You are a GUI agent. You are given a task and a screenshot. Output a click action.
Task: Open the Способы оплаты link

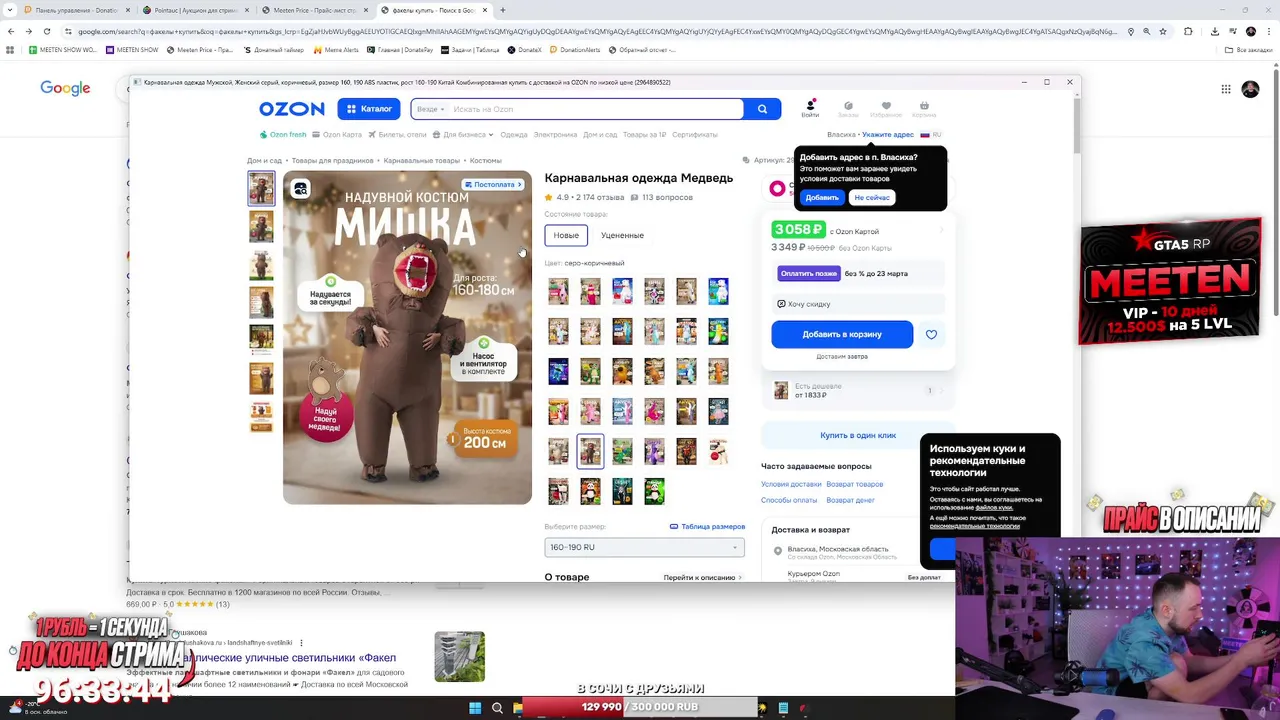tap(789, 500)
